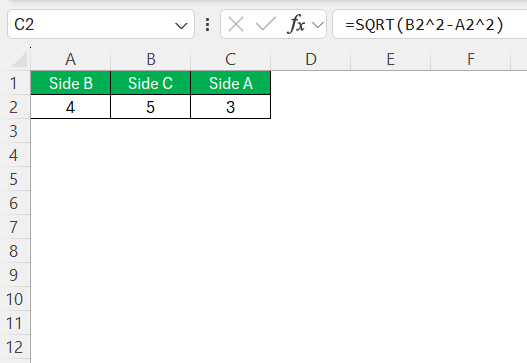
Task: Select row 2 header
Action: (x=15, y=107)
